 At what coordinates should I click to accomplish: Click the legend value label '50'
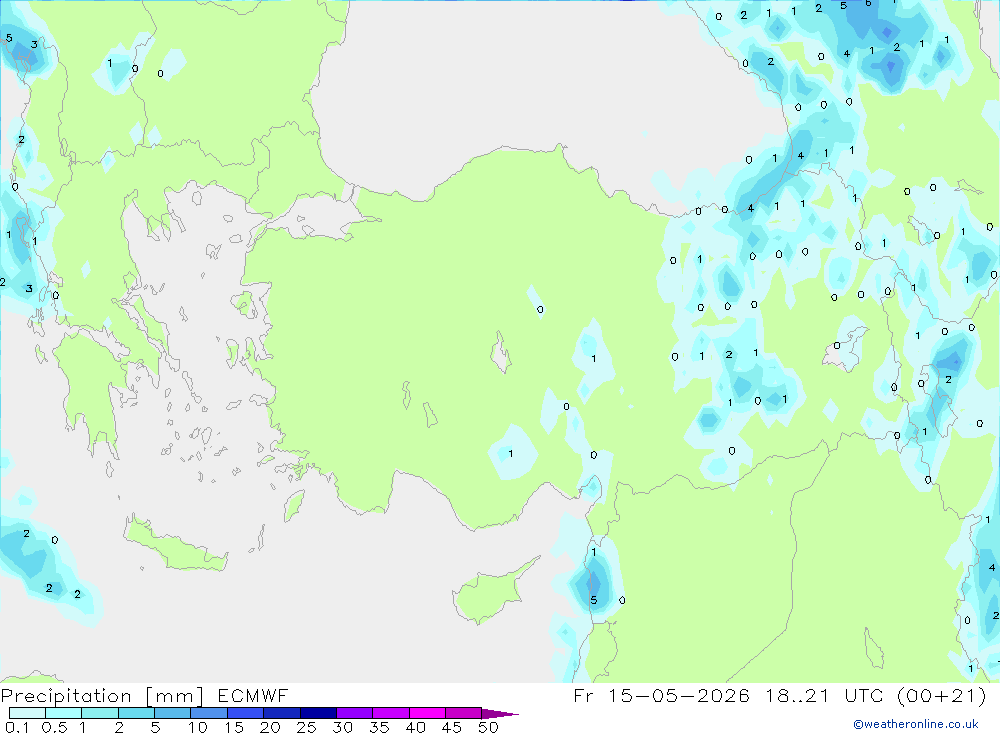tap(488, 727)
